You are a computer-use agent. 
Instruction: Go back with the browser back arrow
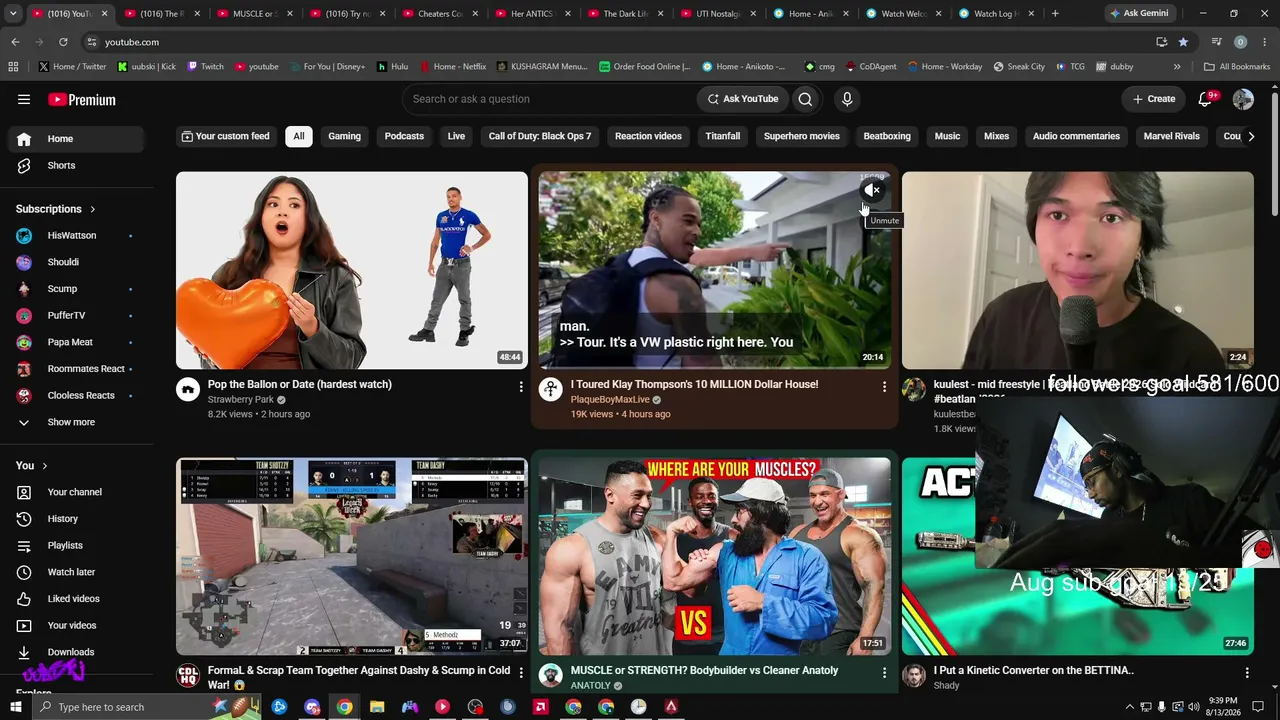[15, 42]
